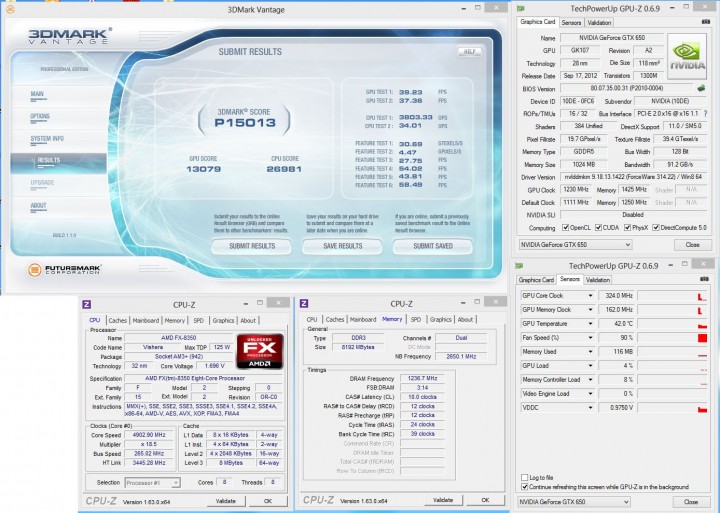Click the 3DMark Vantage title bar icon
This screenshot has width=720, height=513.
pos(10,9)
